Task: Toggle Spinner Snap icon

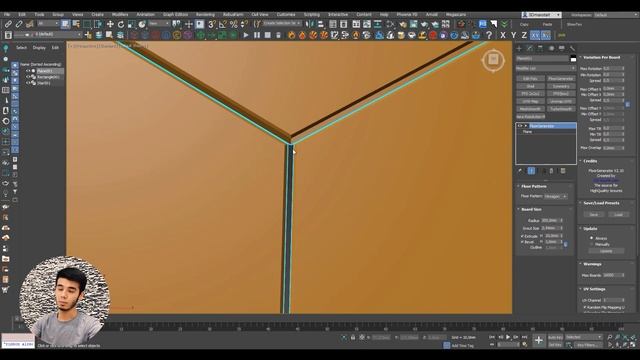Action: (x=244, y=24)
